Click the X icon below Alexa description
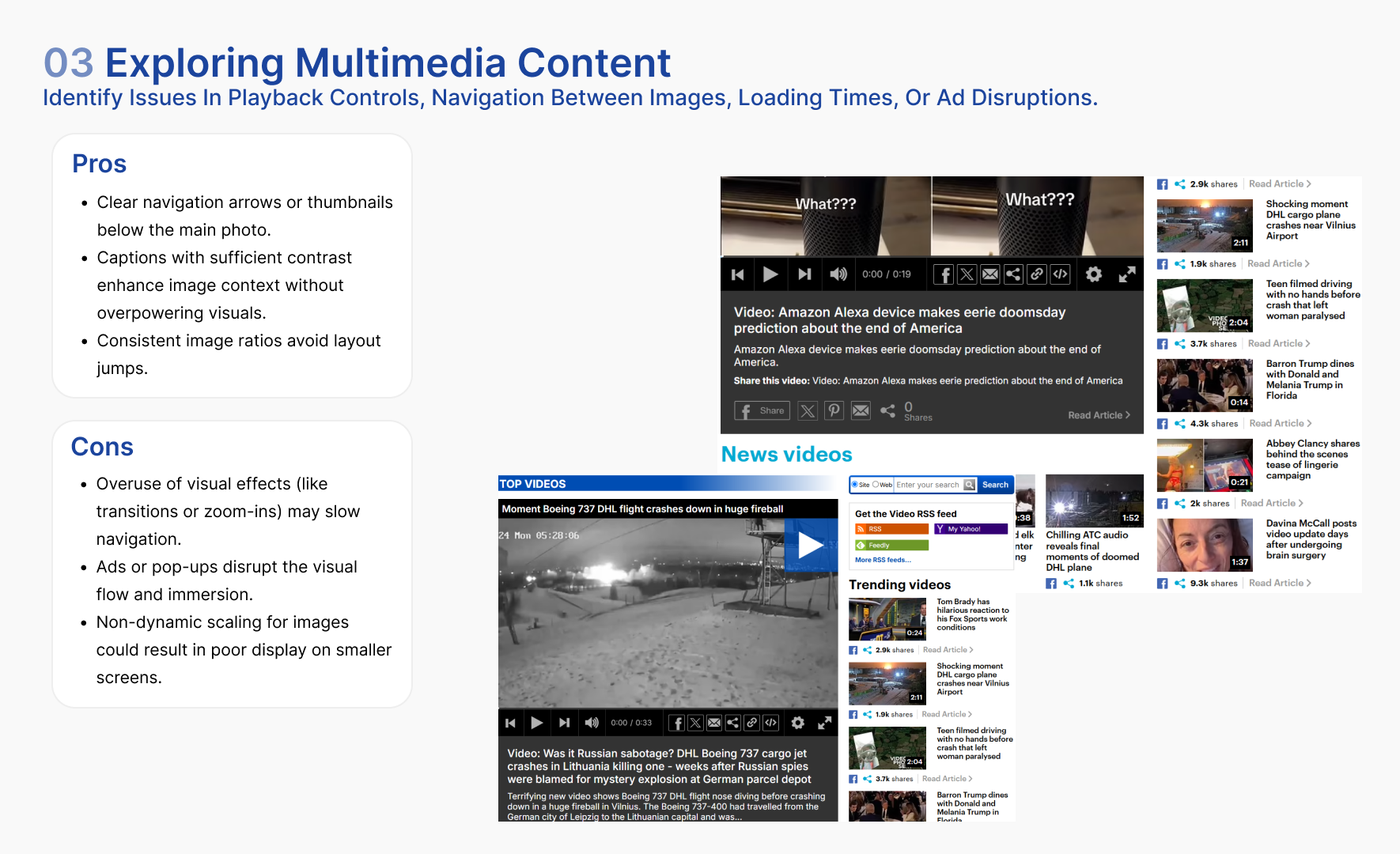Viewport: 1400px width, 854px height. click(x=807, y=410)
